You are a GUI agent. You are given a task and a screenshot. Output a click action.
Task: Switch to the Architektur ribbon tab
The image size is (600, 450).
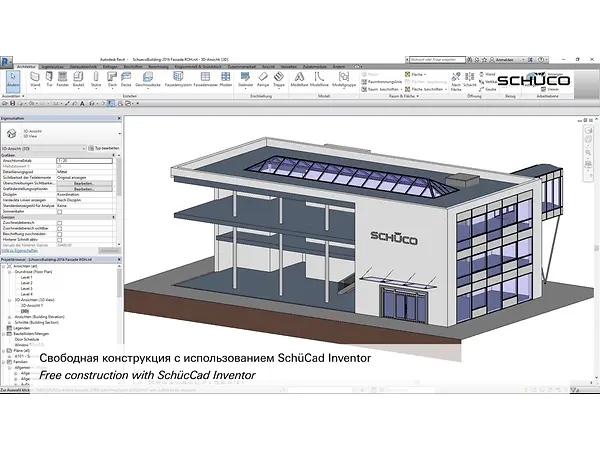tap(26, 67)
